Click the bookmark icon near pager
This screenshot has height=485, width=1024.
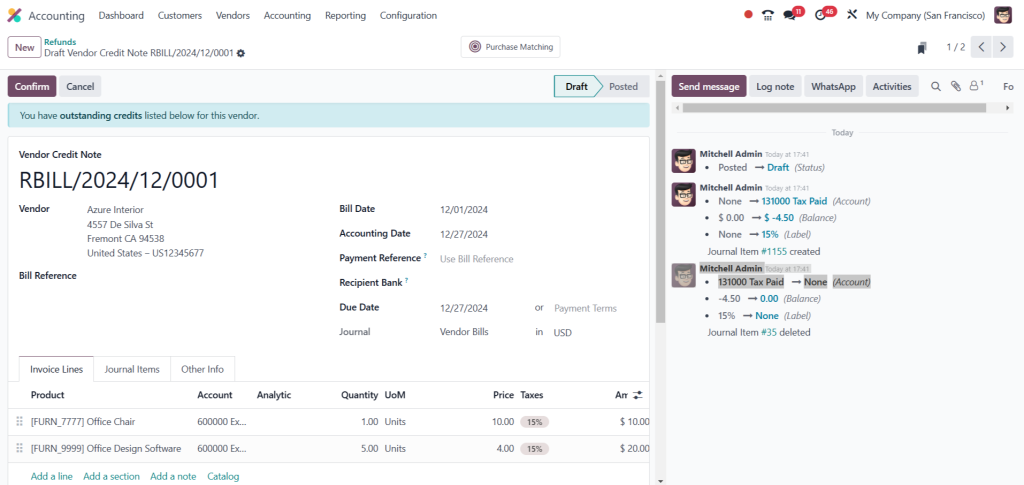(x=921, y=48)
